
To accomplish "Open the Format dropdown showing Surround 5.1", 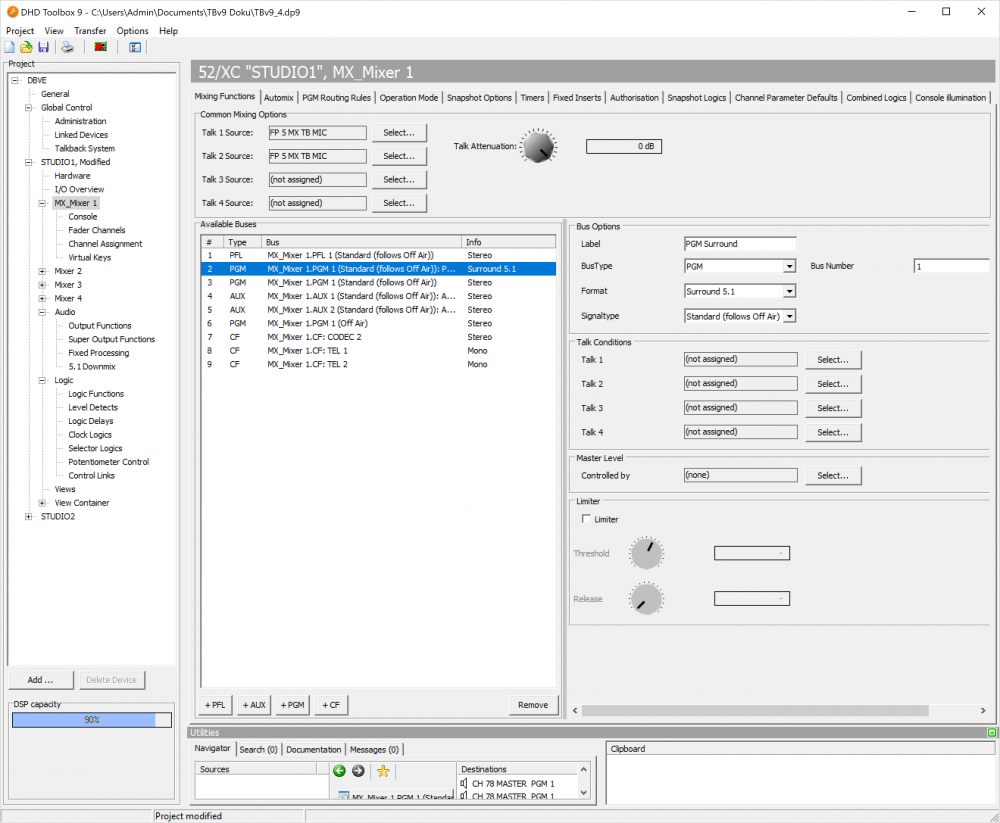I will (789, 290).
